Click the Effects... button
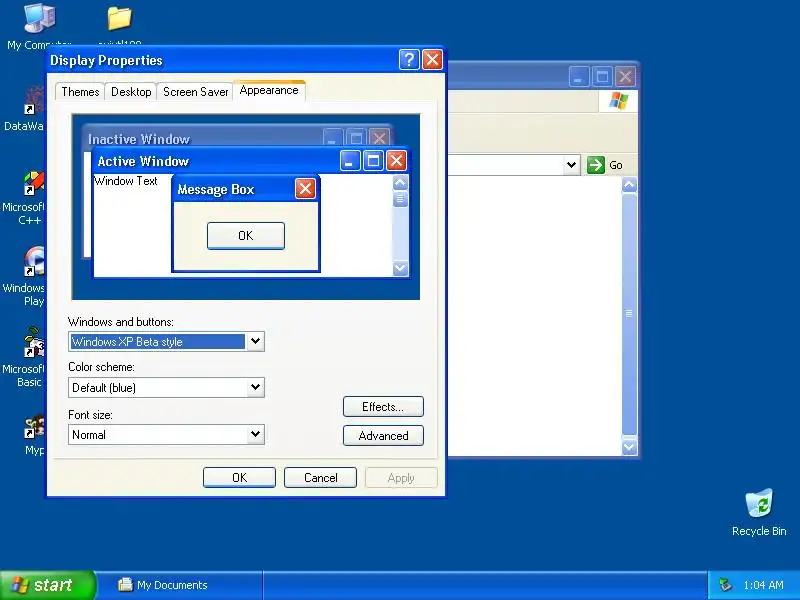Image resolution: width=800 pixels, height=600 pixels. click(383, 407)
